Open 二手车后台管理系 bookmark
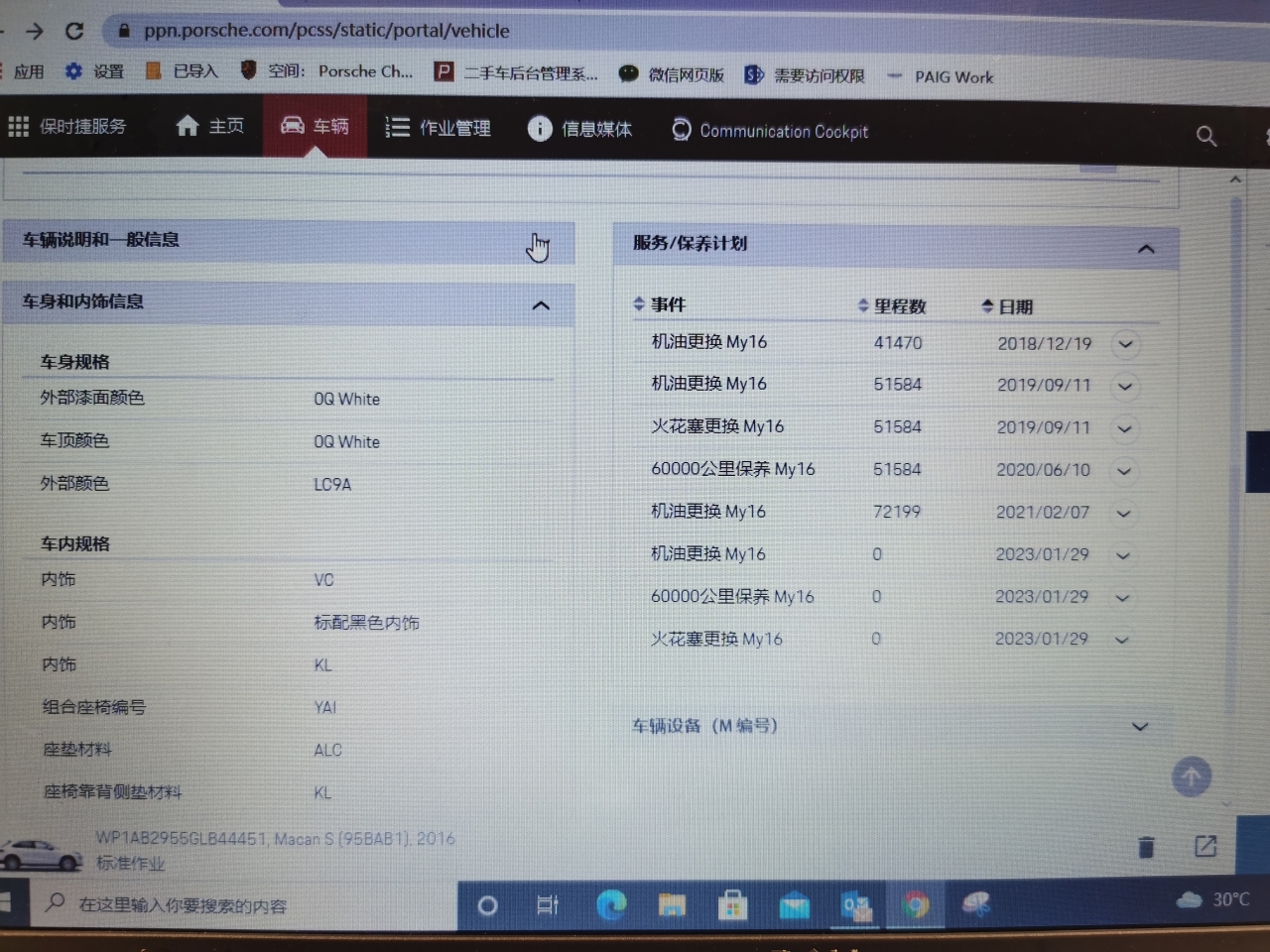Screen dimensions: 1270x952 516,72
